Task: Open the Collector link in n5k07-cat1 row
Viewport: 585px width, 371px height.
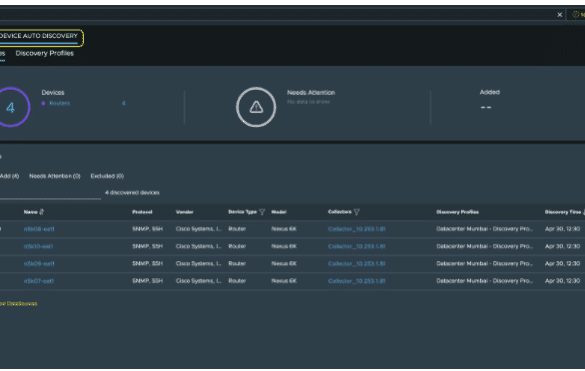Action: pos(357,281)
